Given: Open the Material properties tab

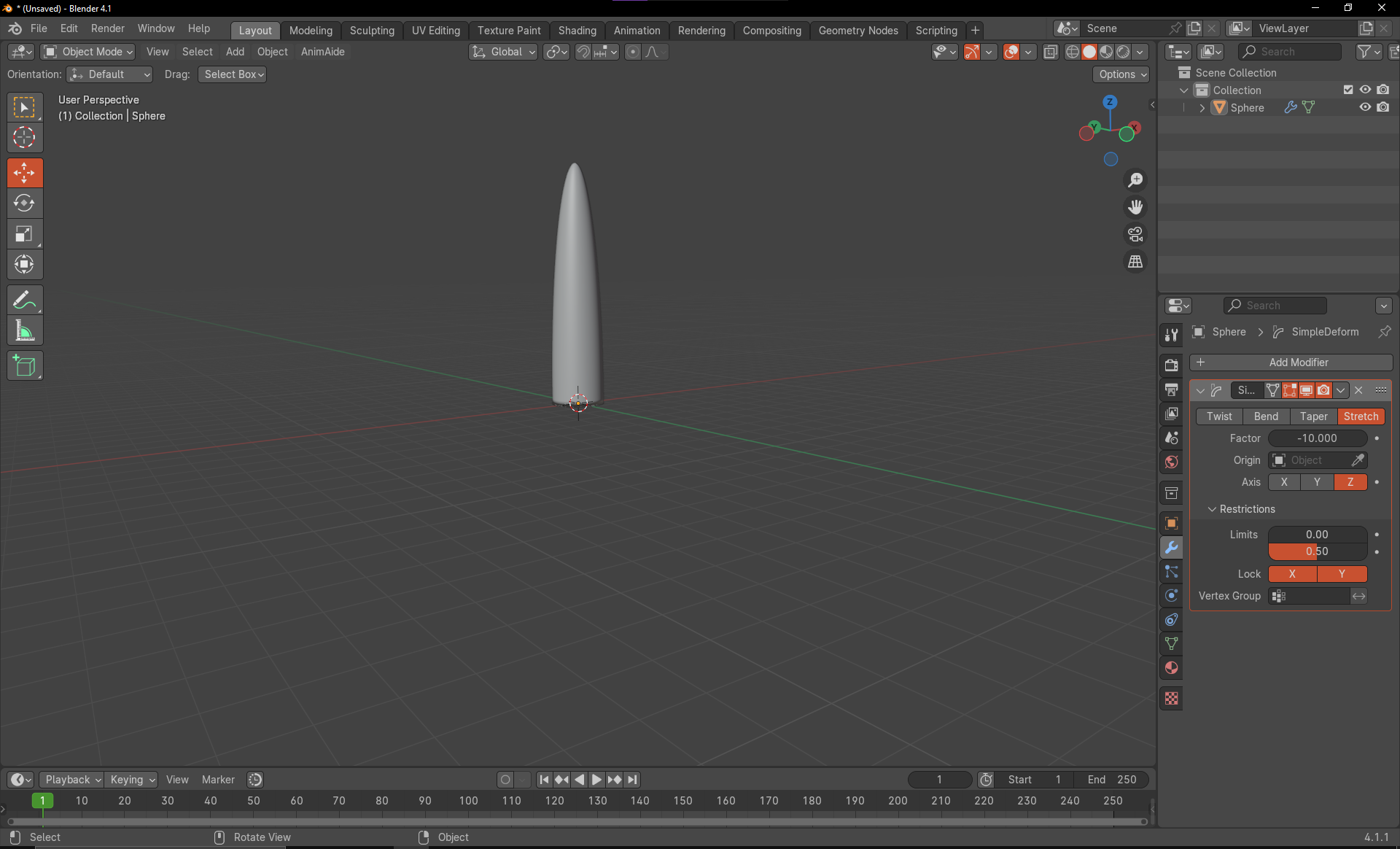Looking at the screenshot, I should point(1171,668).
